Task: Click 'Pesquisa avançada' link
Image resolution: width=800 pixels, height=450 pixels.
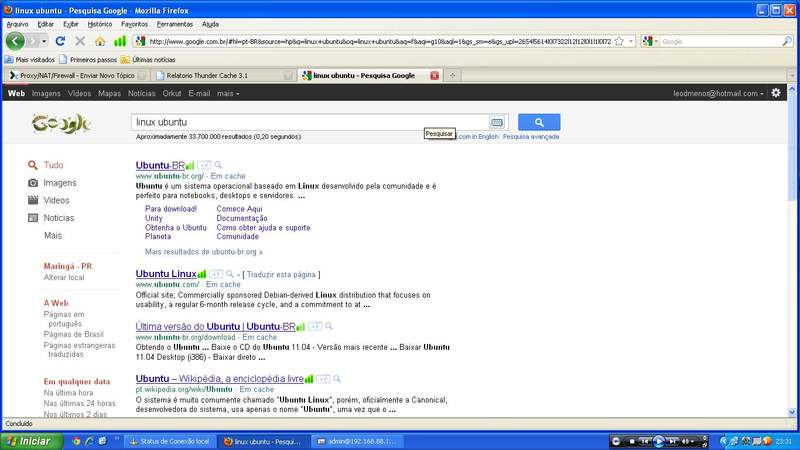Action: [x=531, y=137]
